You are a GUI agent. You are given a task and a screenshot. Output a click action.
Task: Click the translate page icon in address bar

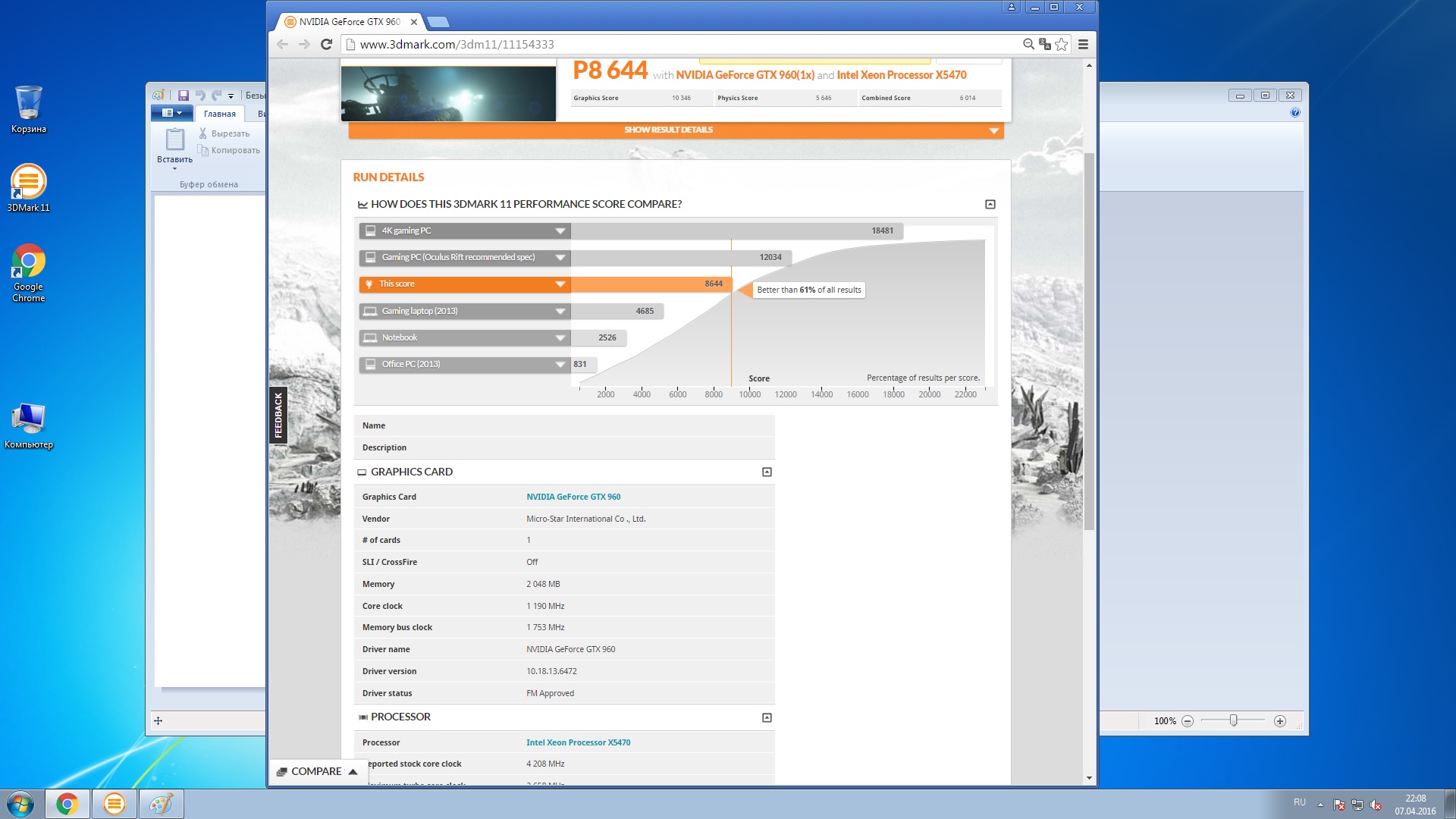click(x=1044, y=44)
